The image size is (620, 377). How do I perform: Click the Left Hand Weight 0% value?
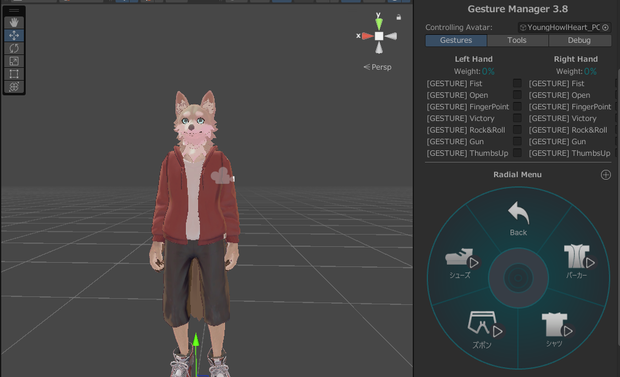click(x=488, y=72)
